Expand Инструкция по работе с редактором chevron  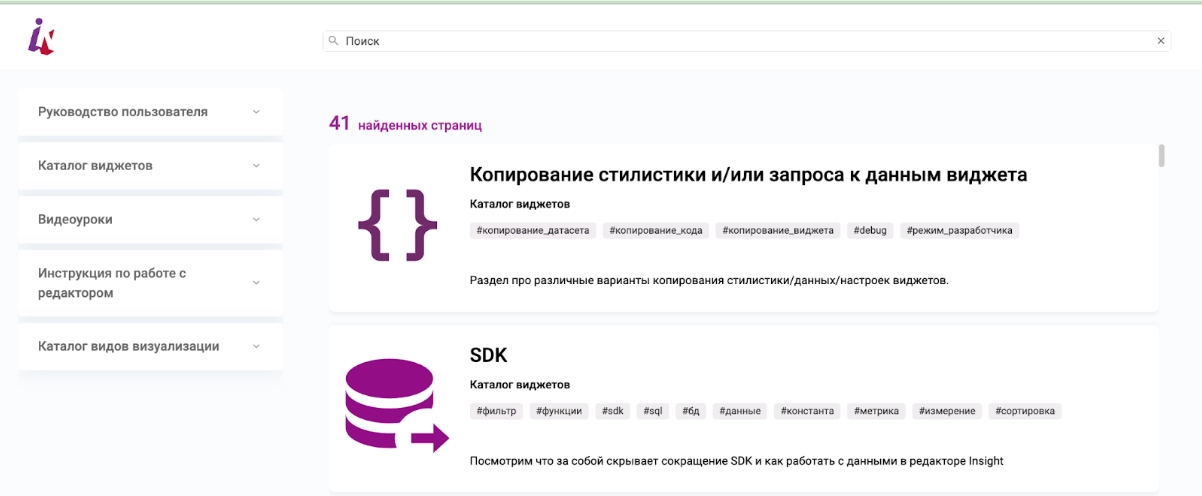(256, 283)
